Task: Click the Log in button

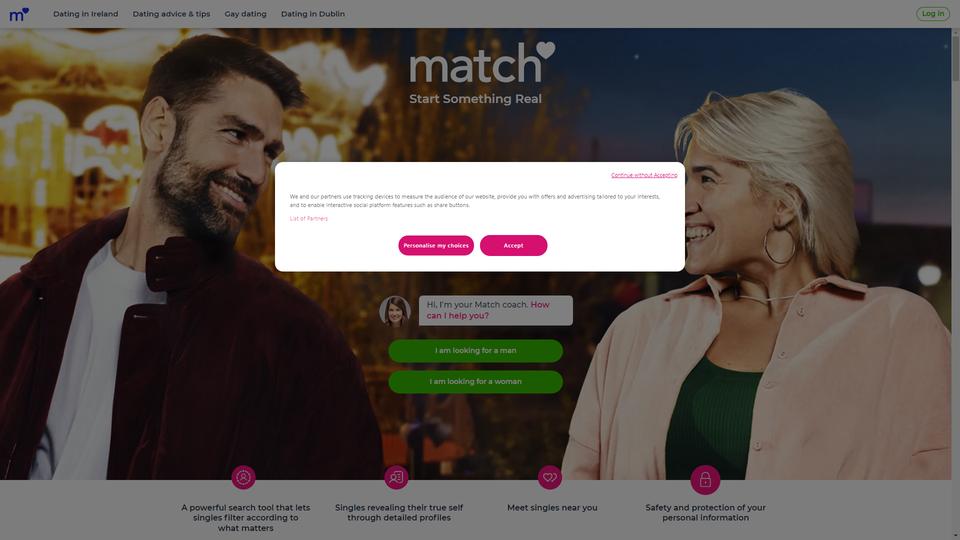Action: (x=933, y=13)
